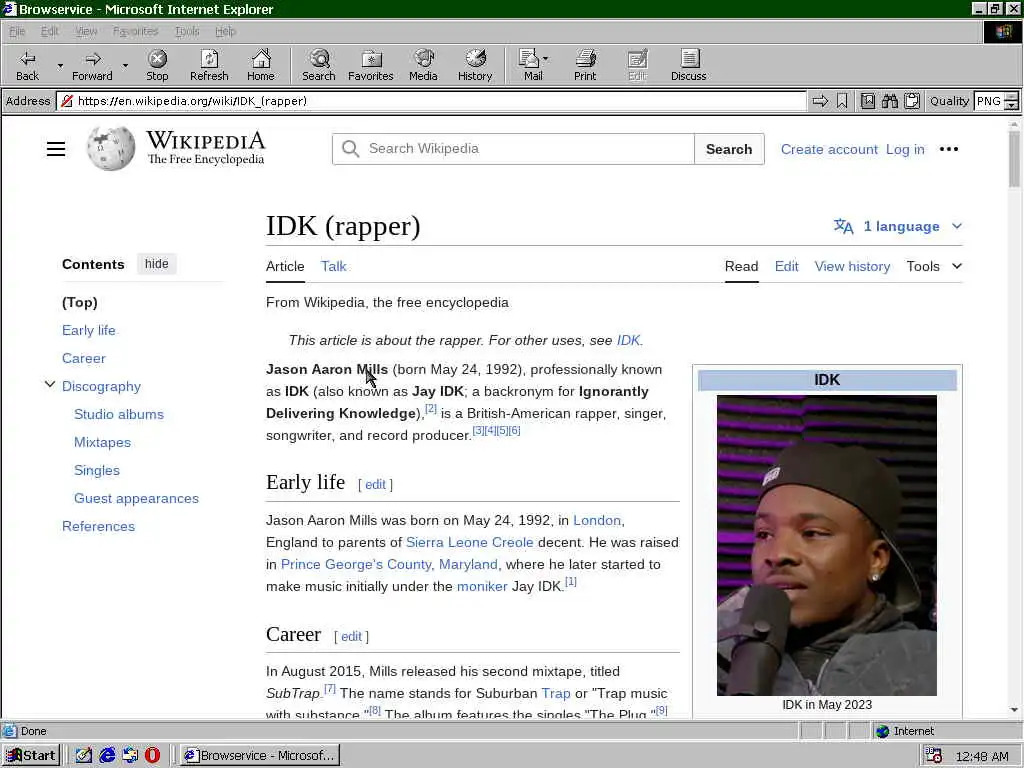Image resolution: width=1024 pixels, height=768 pixels.
Task: Jump to Guest appearances in contents
Action: (136, 498)
